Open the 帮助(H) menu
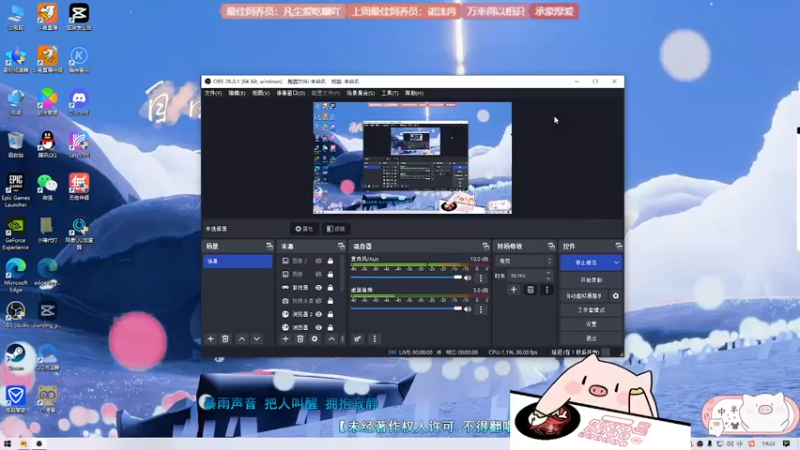 click(x=414, y=93)
